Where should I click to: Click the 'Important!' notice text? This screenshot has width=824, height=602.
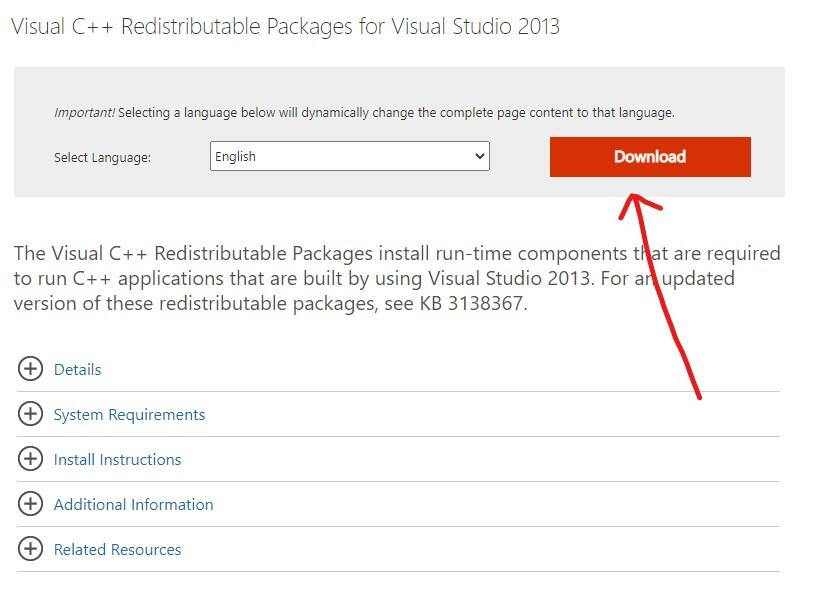point(84,112)
